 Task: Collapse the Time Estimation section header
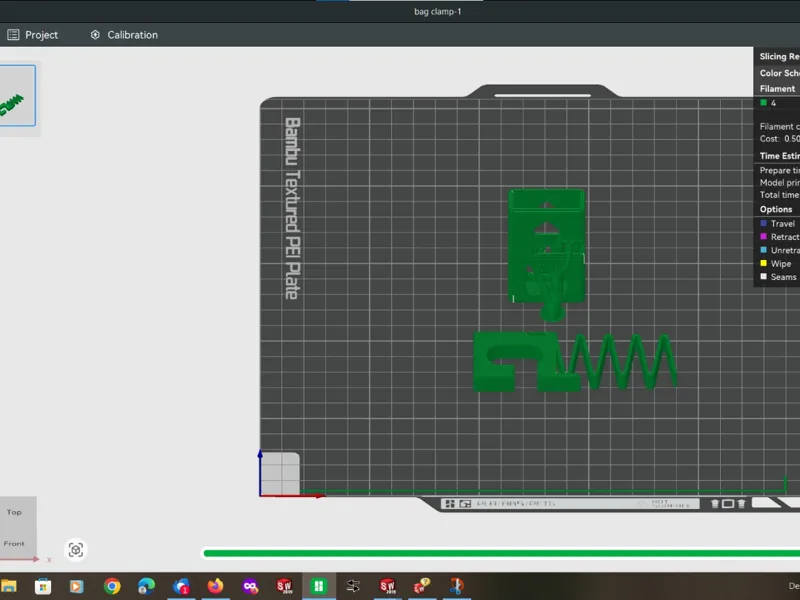779,156
